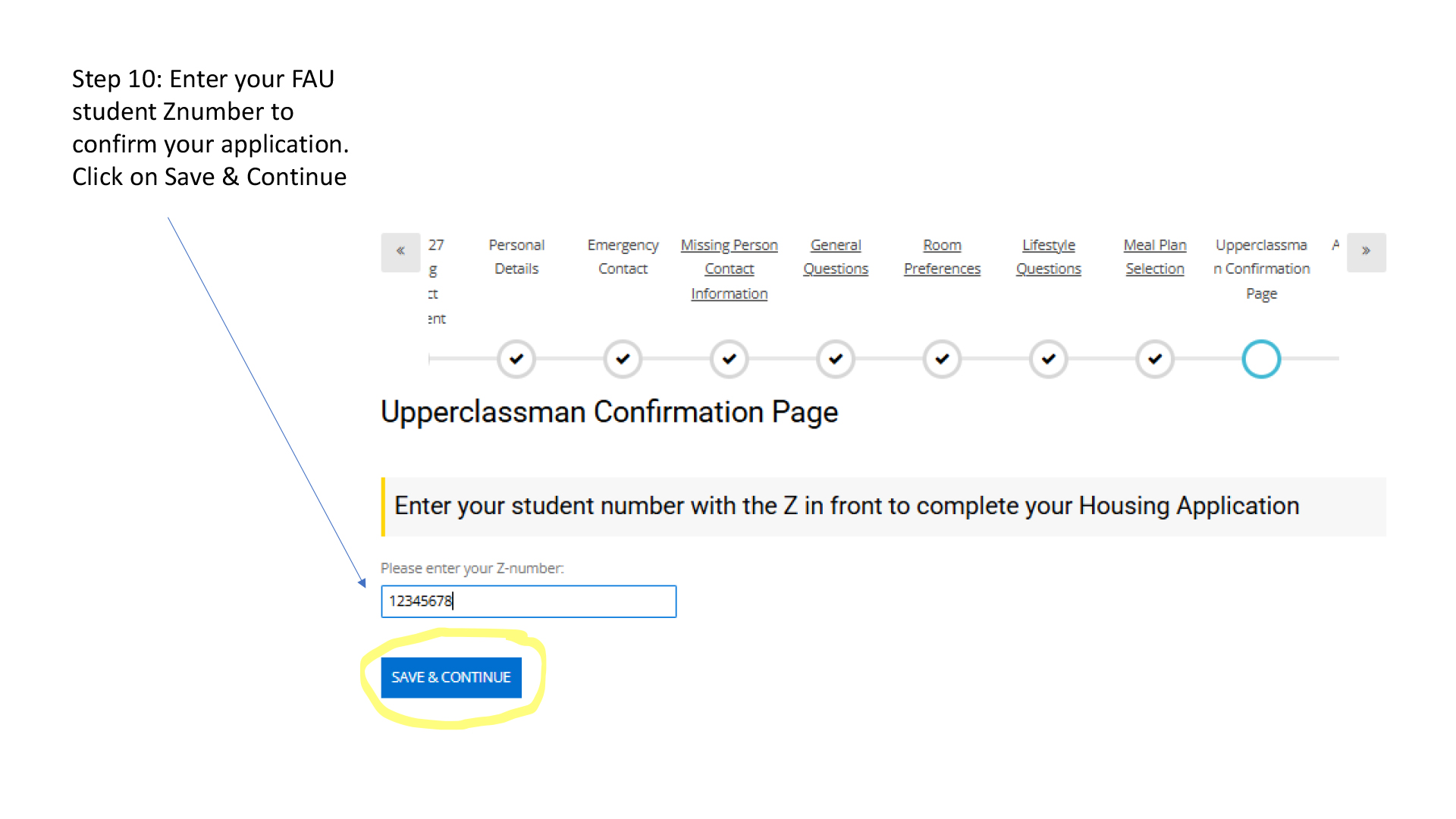Click the Emergency Contact step checkmark icon
The height and width of the screenshot is (819, 1456).
click(623, 359)
